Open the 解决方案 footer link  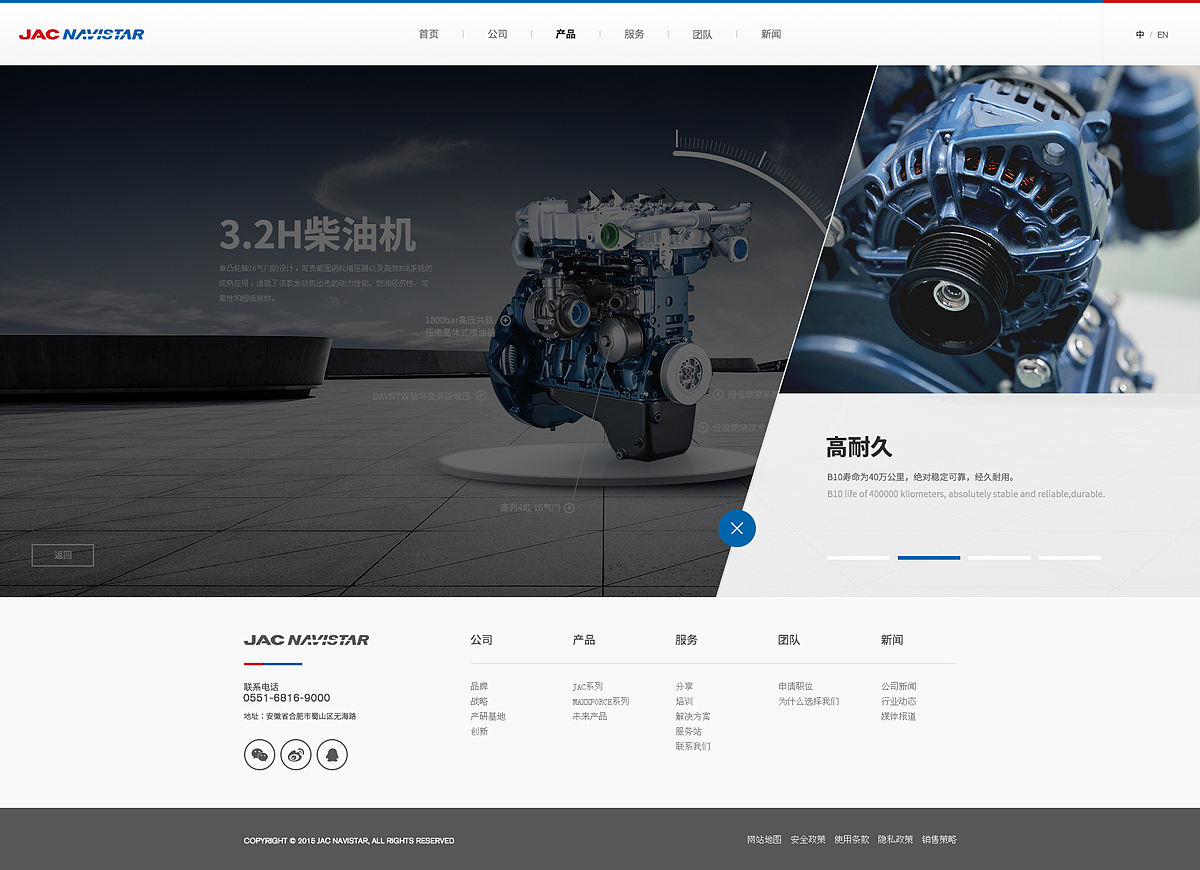tap(693, 716)
